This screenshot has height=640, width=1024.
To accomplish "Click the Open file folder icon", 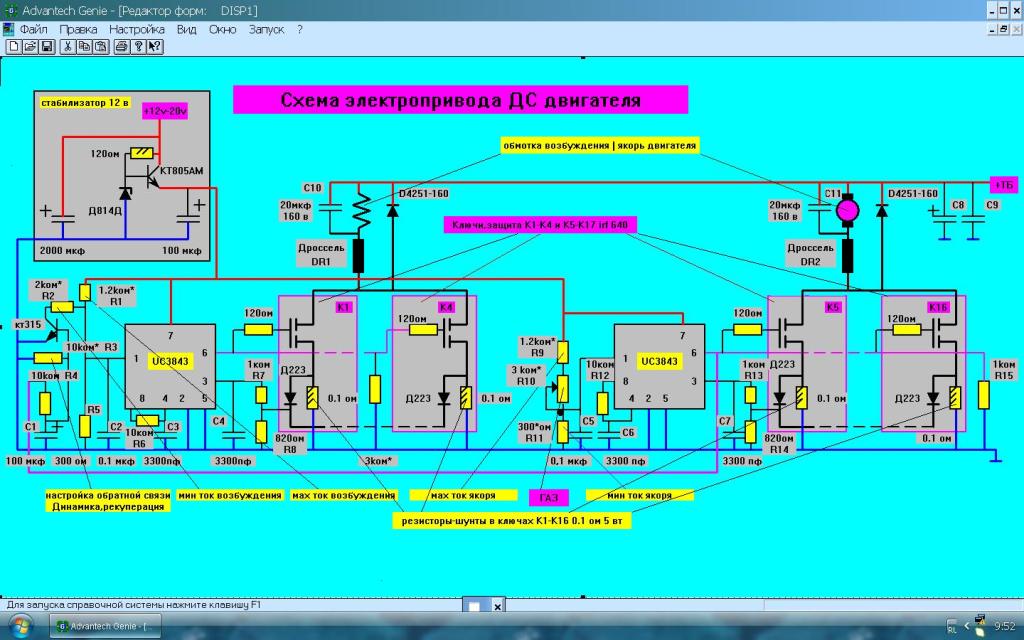I will coord(30,46).
